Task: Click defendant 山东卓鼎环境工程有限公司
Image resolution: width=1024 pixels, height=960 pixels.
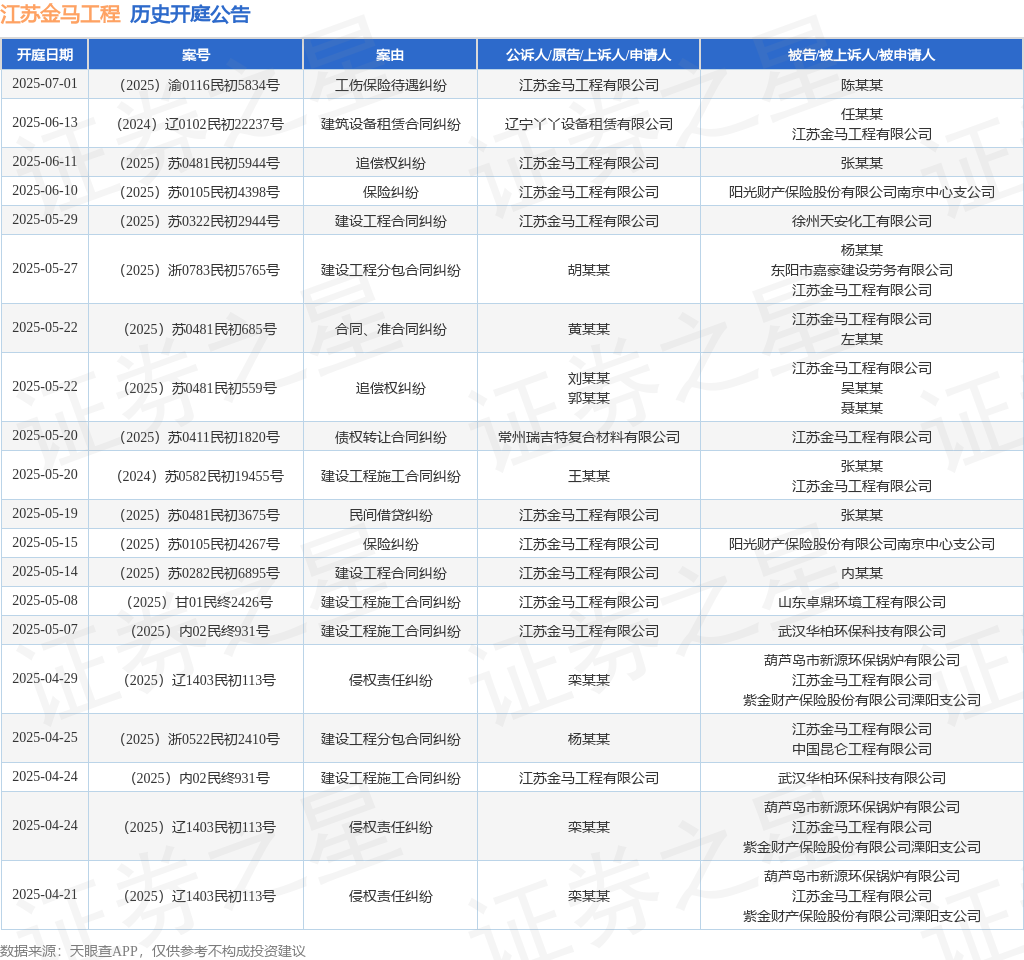Action: [861, 602]
